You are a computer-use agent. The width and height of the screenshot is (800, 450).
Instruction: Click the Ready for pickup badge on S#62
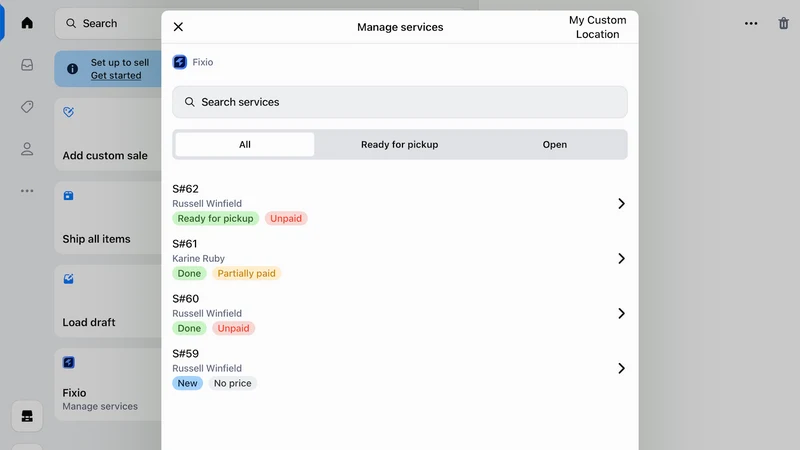215,218
